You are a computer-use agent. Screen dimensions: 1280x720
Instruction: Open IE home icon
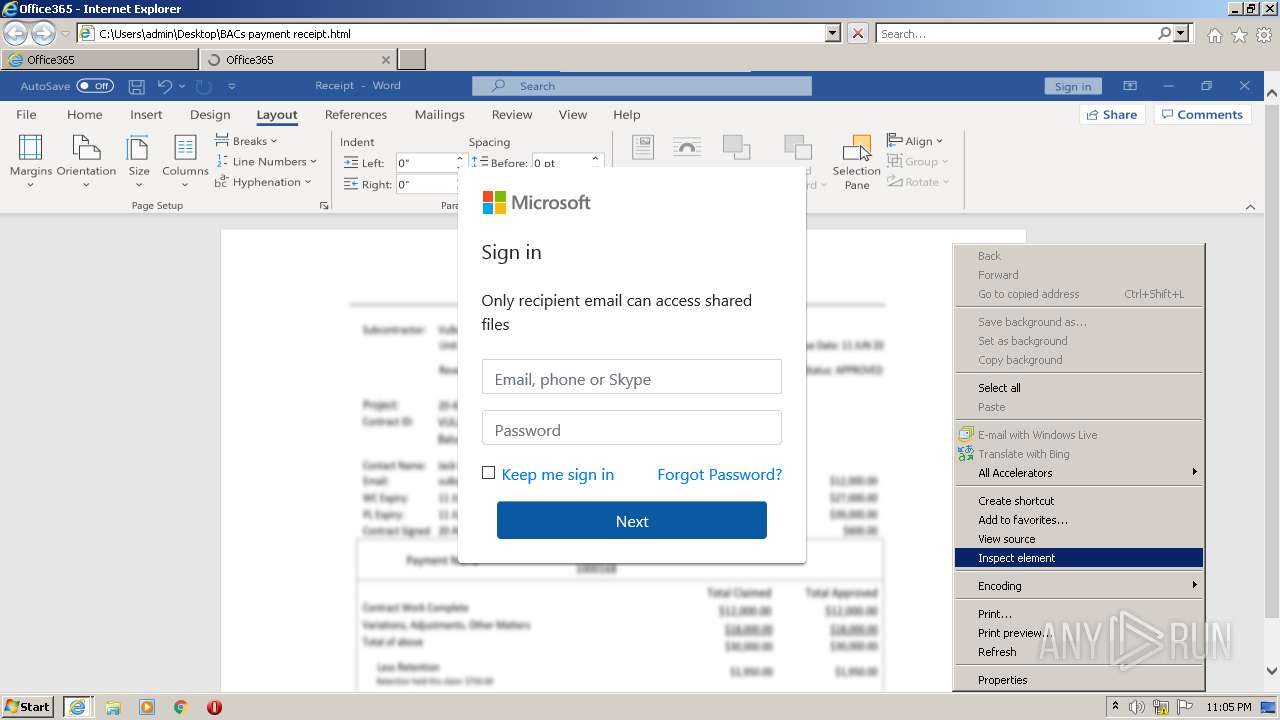click(x=1214, y=35)
